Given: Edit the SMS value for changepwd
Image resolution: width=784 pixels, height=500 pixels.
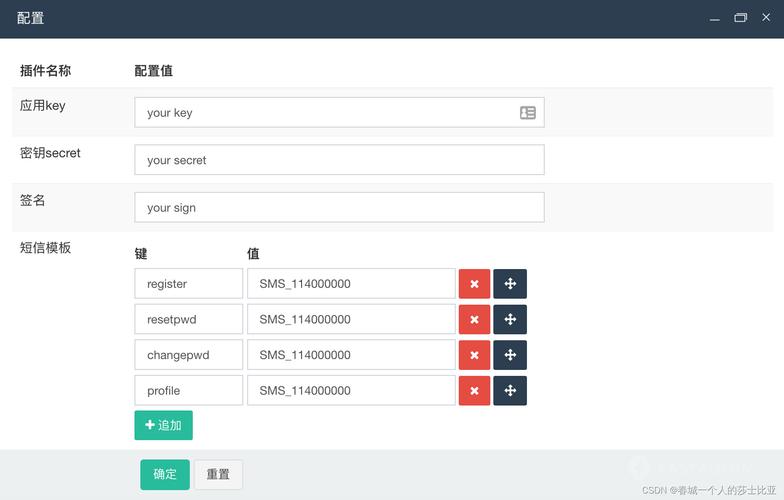Looking at the screenshot, I should click(x=351, y=355).
